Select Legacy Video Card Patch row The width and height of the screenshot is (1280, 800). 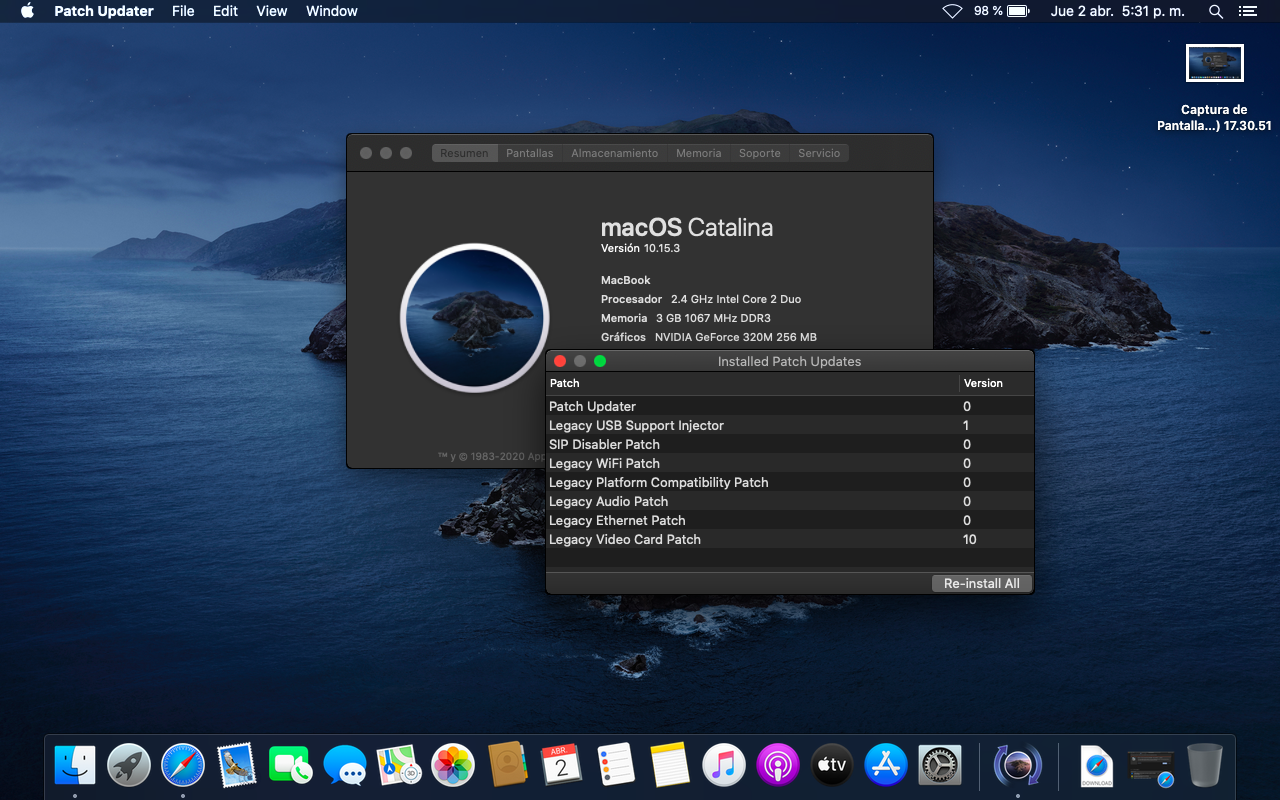click(790, 539)
